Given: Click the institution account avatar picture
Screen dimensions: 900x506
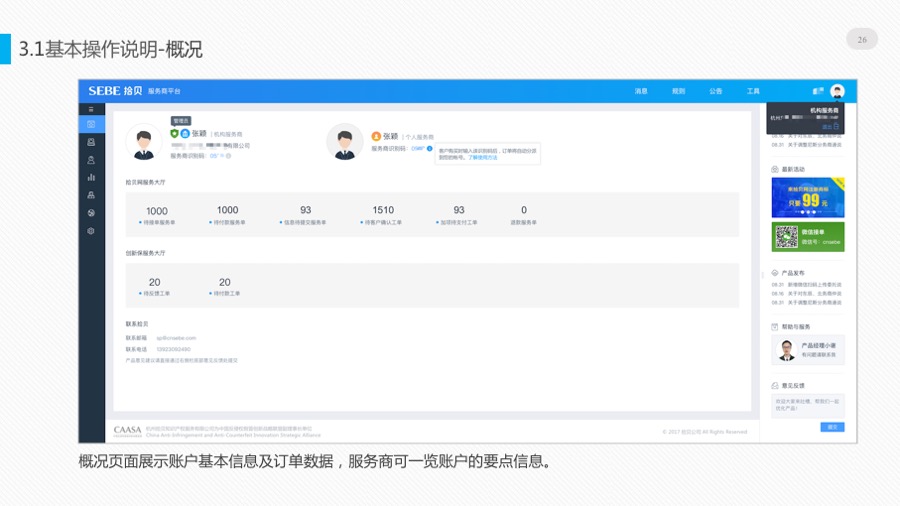Looking at the screenshot, I should tap(143, 142).
